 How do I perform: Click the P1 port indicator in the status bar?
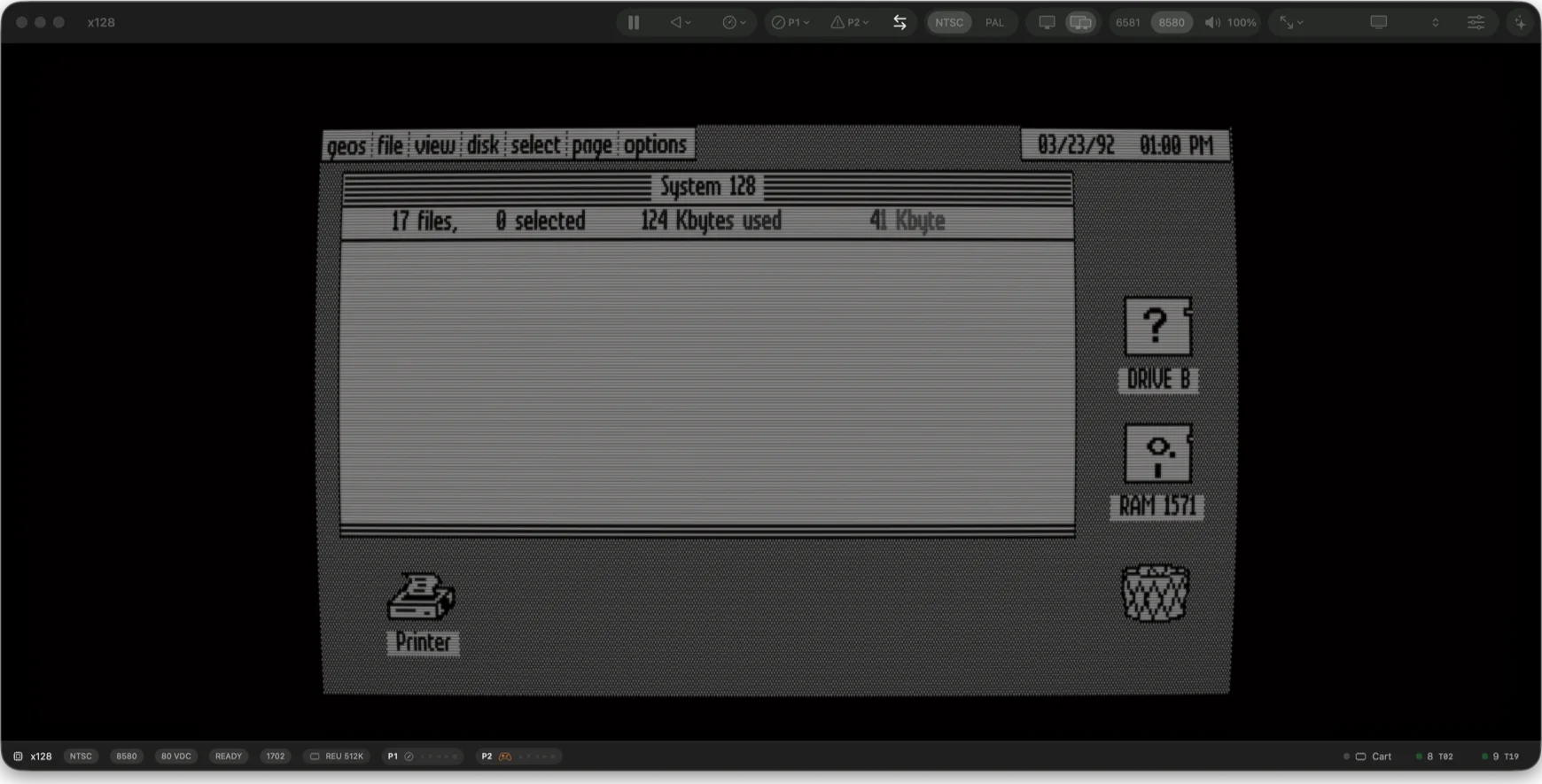[x=423, y=757]
